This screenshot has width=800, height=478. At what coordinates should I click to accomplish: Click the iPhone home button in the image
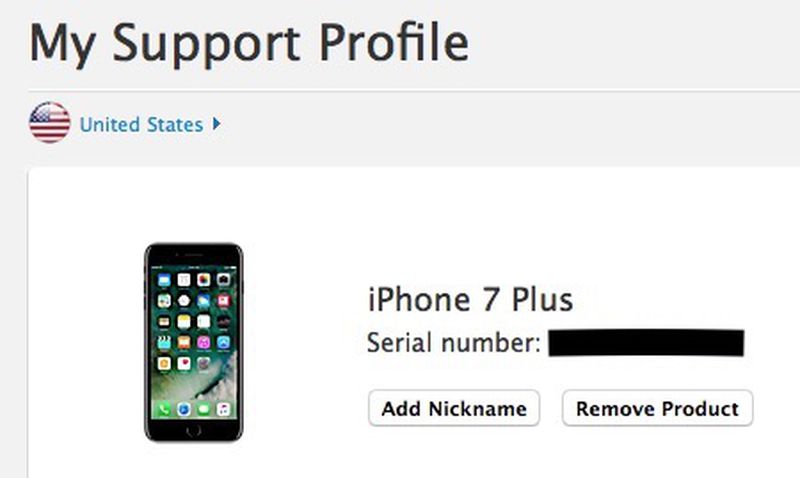tap(193, 430)
